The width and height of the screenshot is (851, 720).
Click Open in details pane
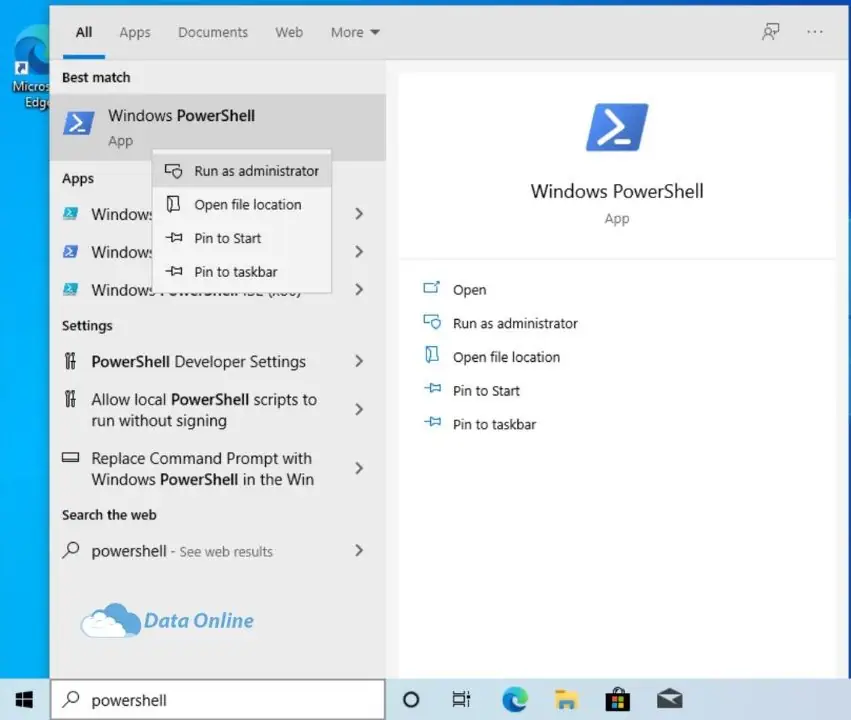[x=469, y=290]
